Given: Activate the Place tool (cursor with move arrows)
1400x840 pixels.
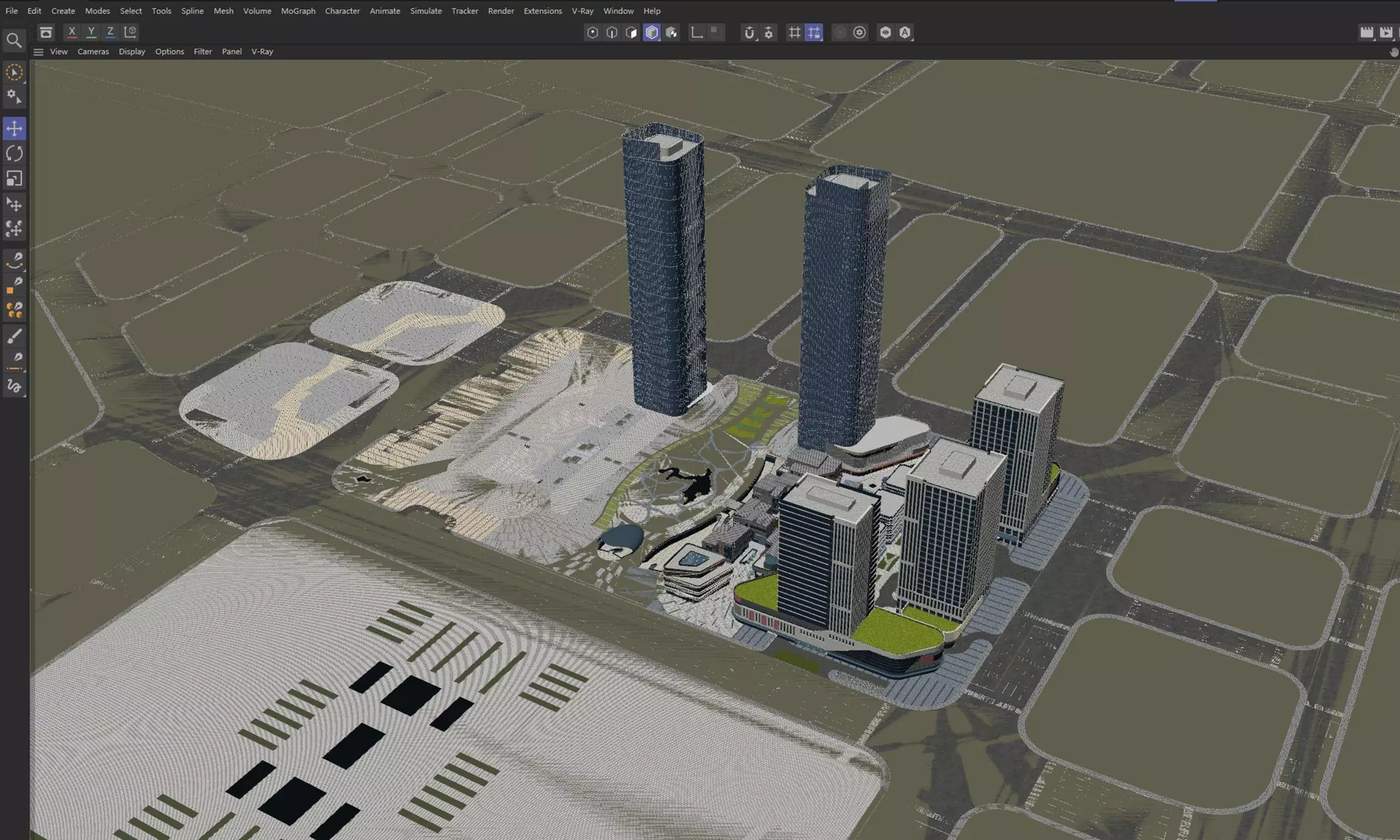Looking at the screenshot, I should (14, 205).
